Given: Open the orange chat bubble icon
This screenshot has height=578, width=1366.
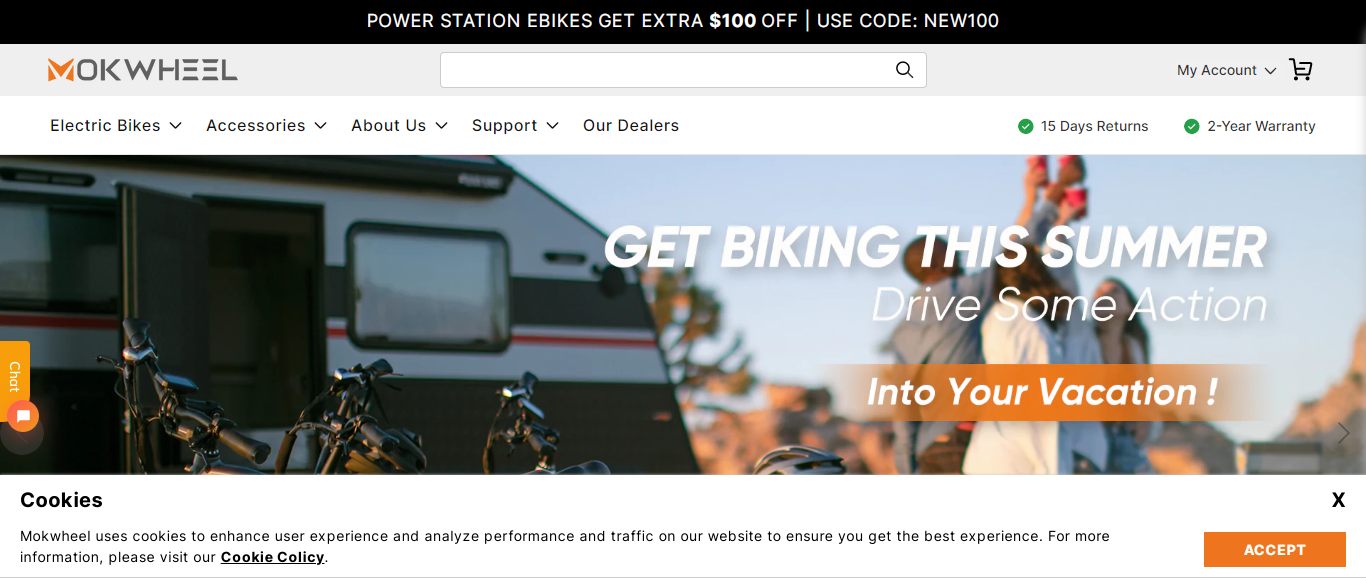Looking at the screenshot, I should [x=23, y=416].
